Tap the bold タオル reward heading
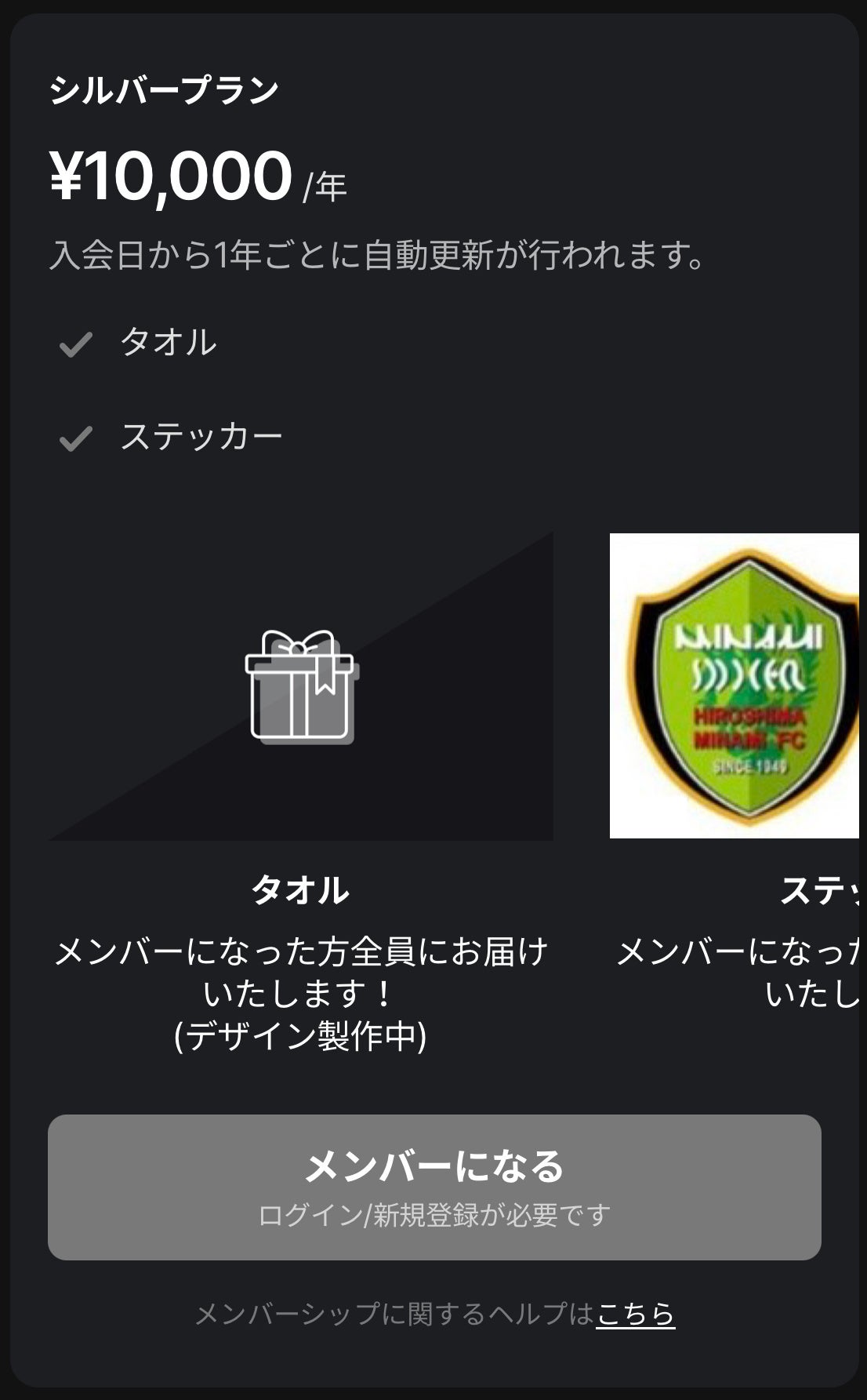 pos(300,890)
